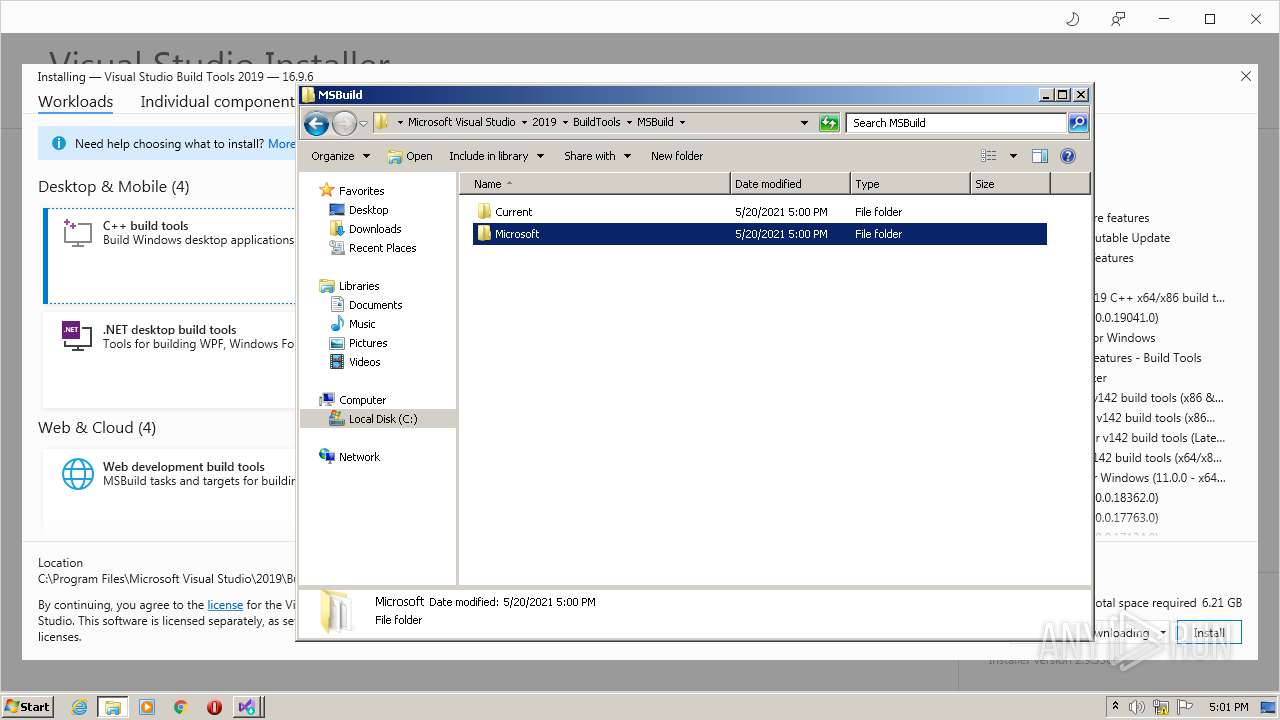
Task: Click the Install button in the installer
Action: [x=1209, y=633]
